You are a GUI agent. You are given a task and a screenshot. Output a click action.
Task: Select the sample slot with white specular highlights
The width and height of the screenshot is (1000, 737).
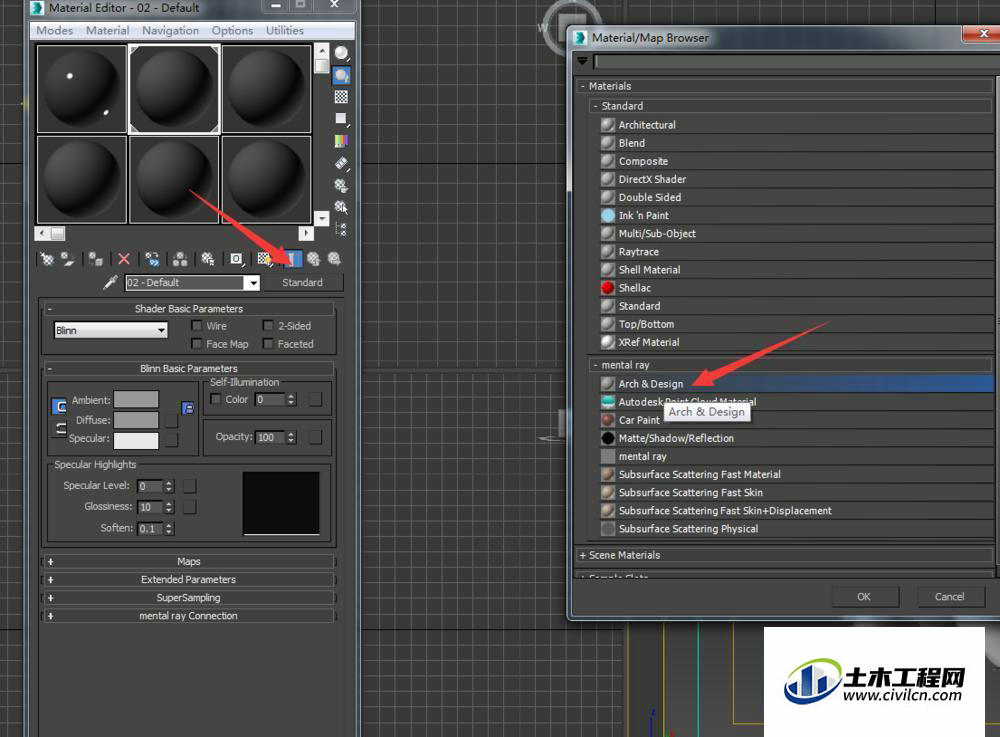pos(82,89)
